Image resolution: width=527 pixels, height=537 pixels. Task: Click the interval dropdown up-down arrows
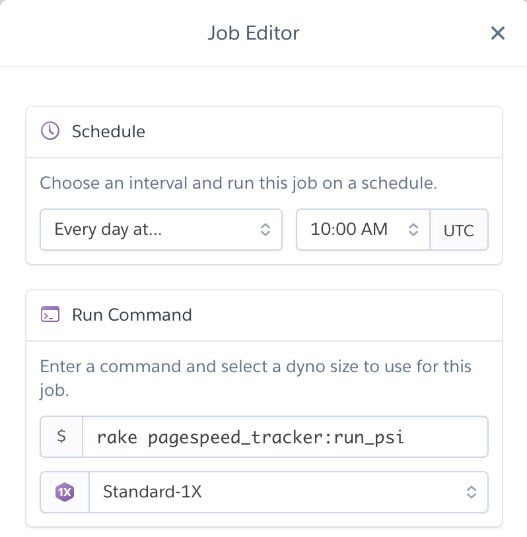point(265,229)
